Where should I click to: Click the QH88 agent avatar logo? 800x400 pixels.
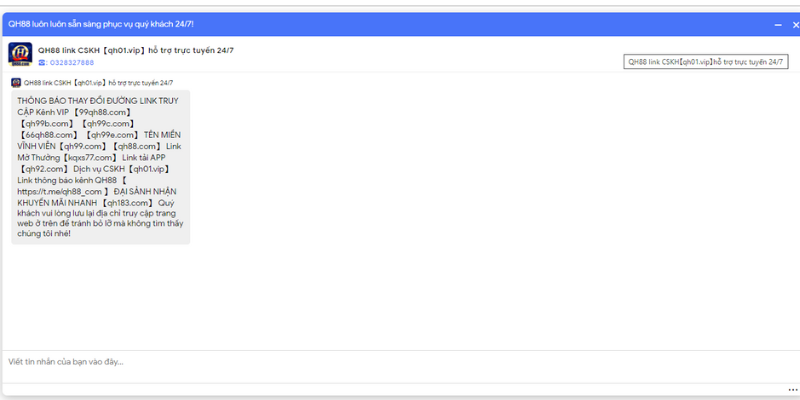click(x=20, y=54)
